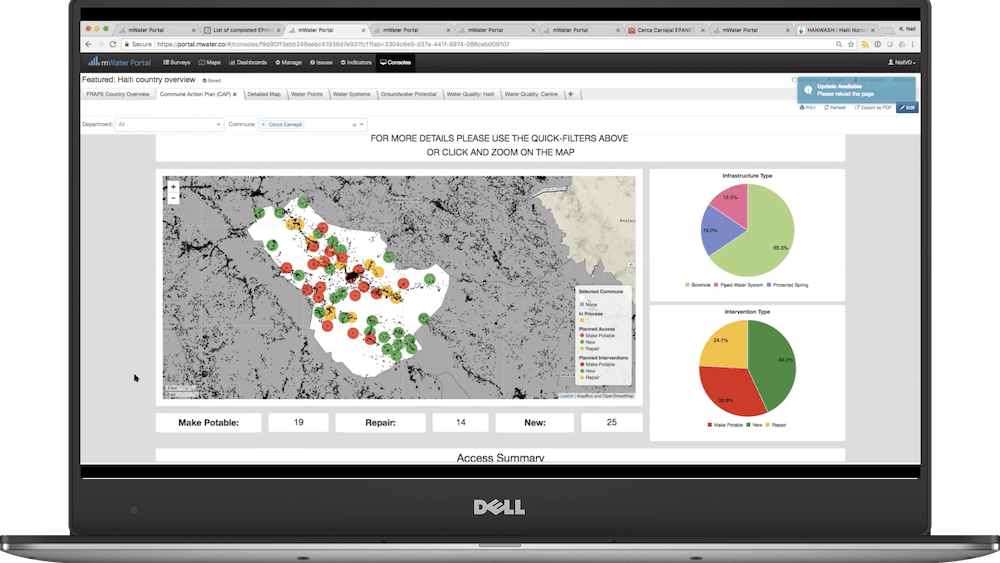Open the Water Systems tab
The width and height of the screenshot is (1000, 563).
351,94
